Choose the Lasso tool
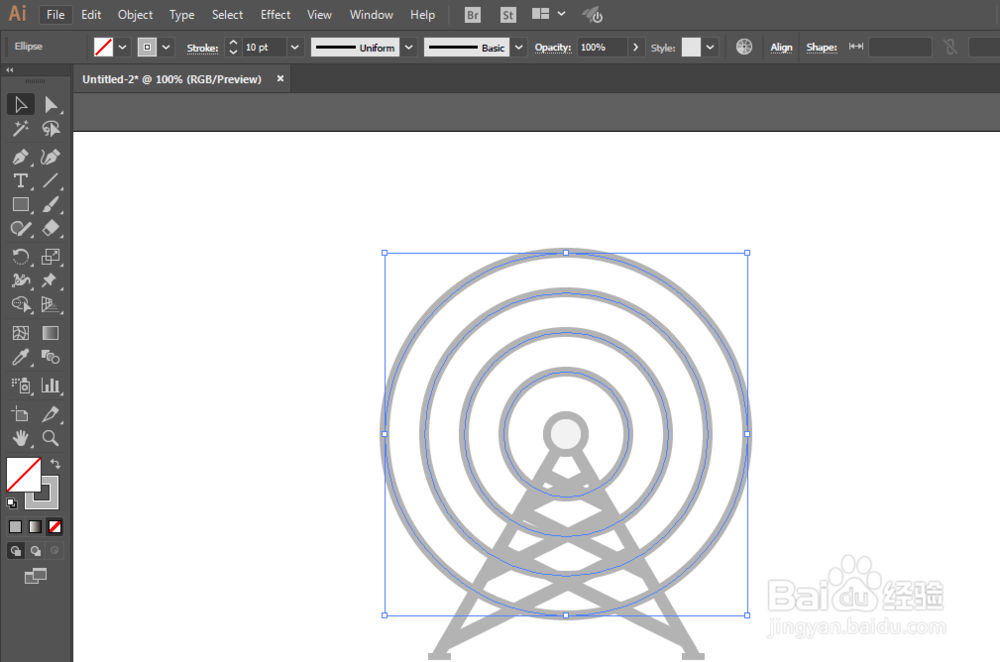Image resolution: width=1000 pixels, height=662 pixels. (50, 129)
